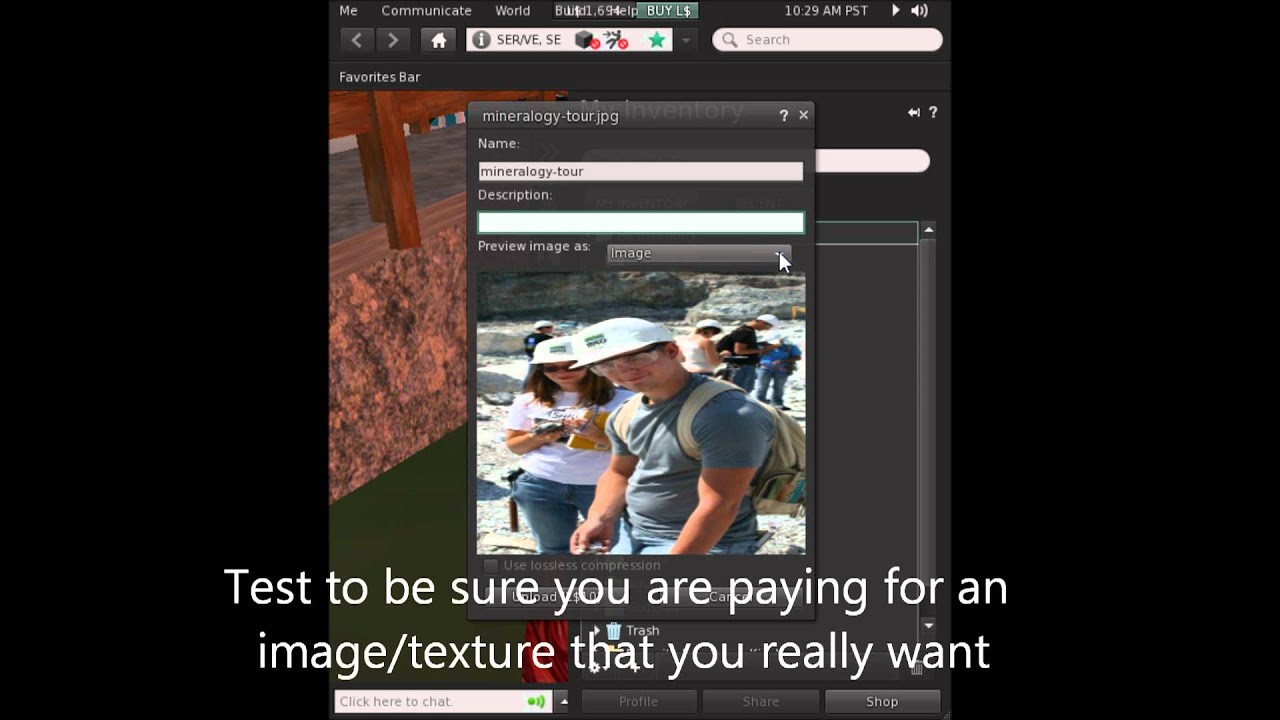Expand the nearby chat history arrow
This screenshot has width=1280, height=720.
point(563,701)
